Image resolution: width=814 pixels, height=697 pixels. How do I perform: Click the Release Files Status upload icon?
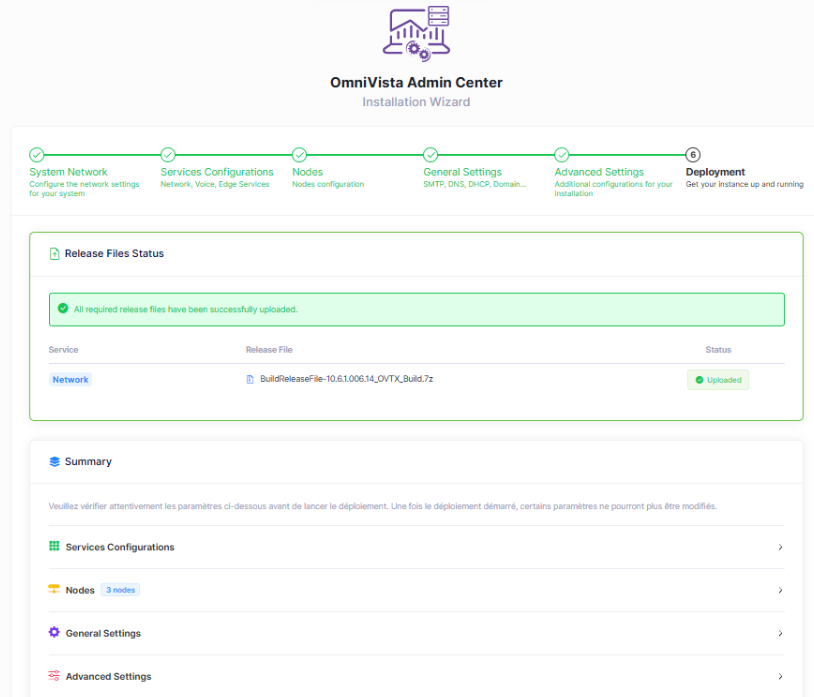pyautogui.click(x=54, y=254)
